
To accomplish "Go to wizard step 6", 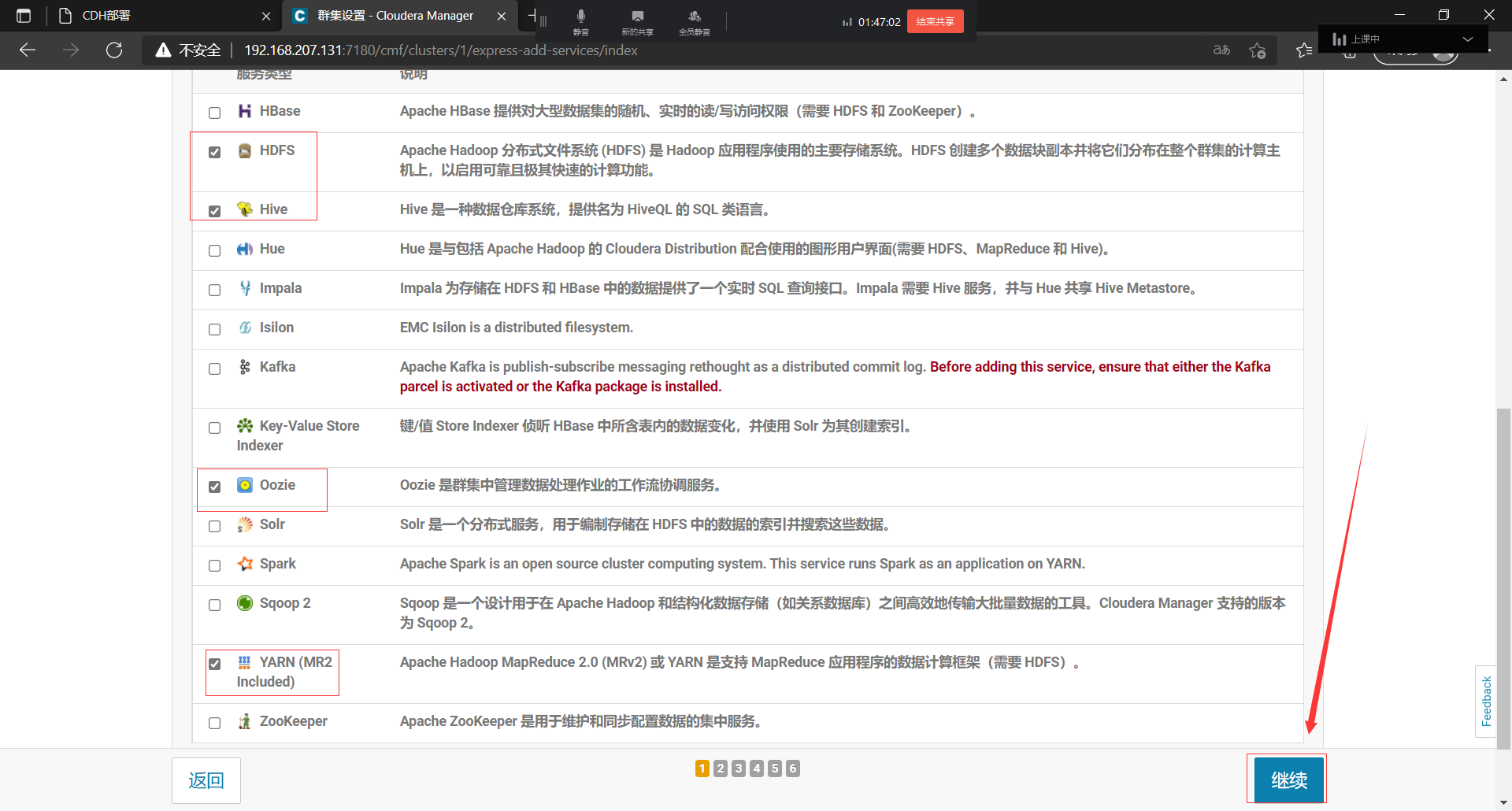I will pyautogui.click(x=793, y=768).
